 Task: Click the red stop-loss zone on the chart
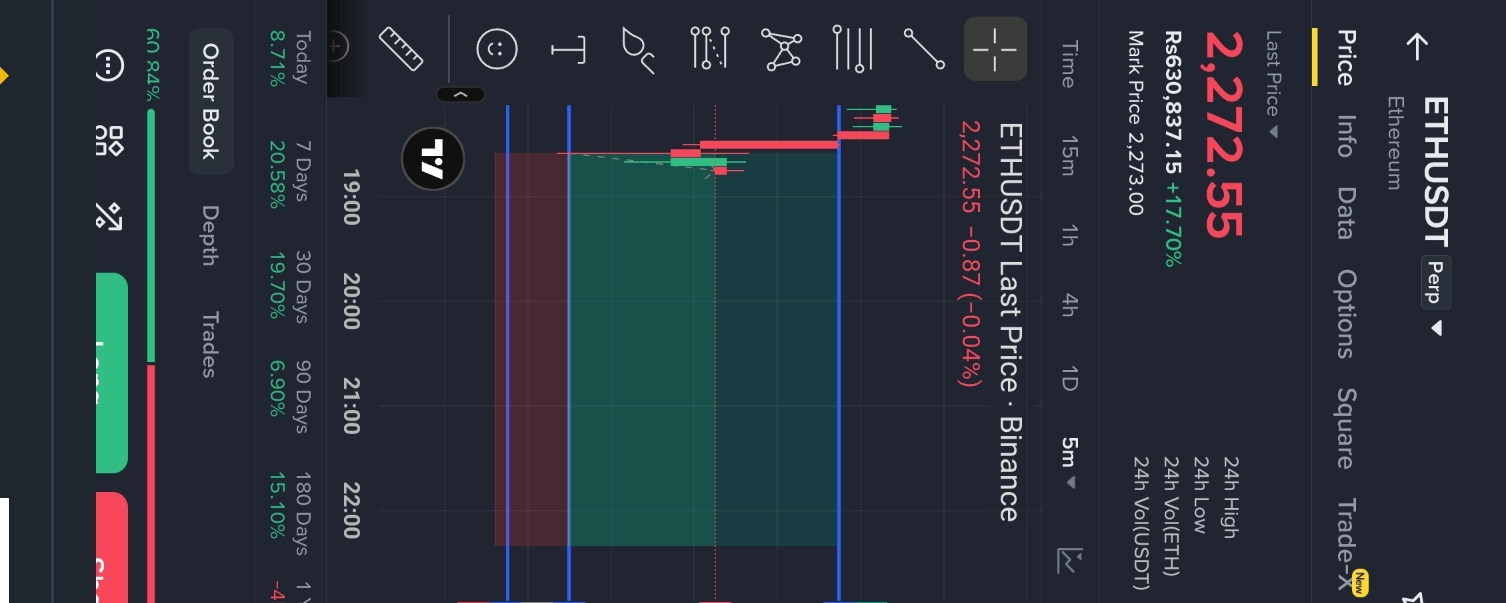point(532,349)
